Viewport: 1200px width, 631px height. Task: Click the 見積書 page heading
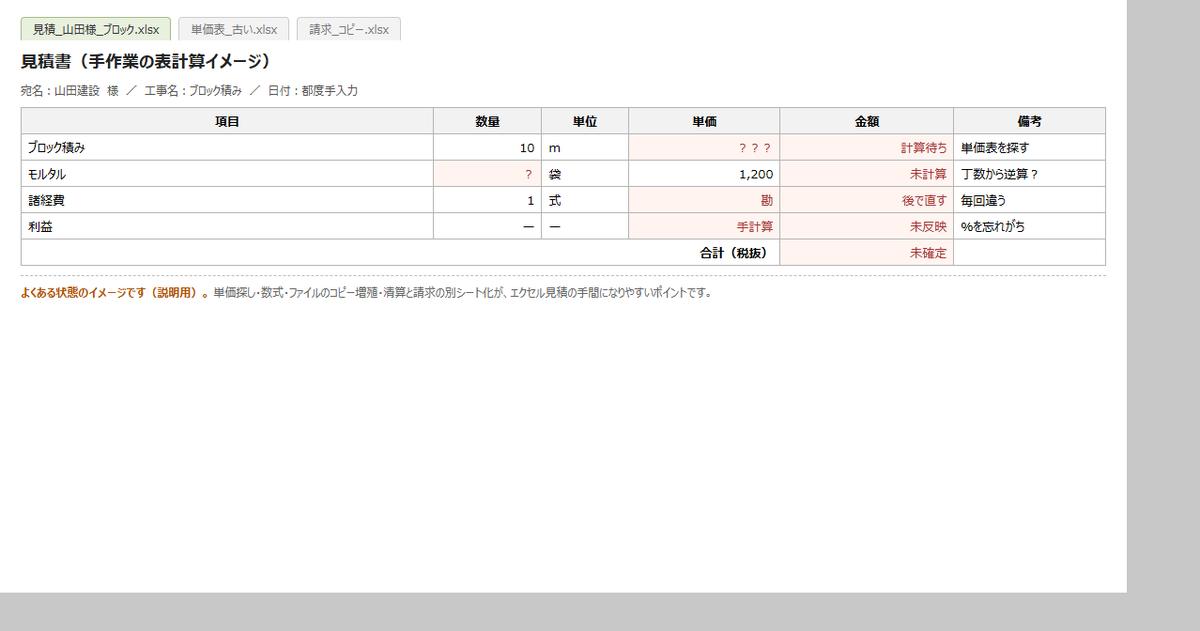click(146, 62)
